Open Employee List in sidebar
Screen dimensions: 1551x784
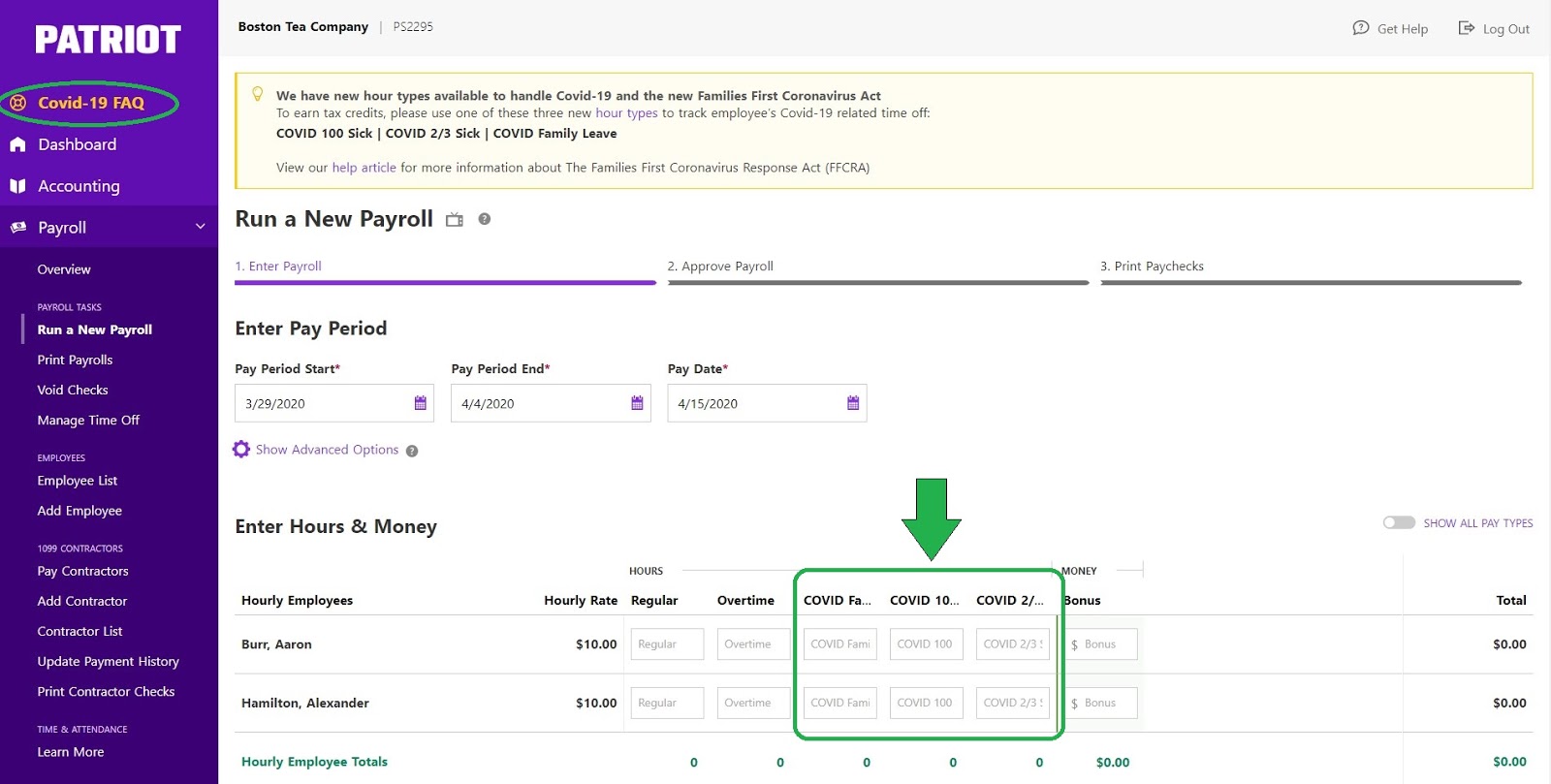tap(78, 481)
